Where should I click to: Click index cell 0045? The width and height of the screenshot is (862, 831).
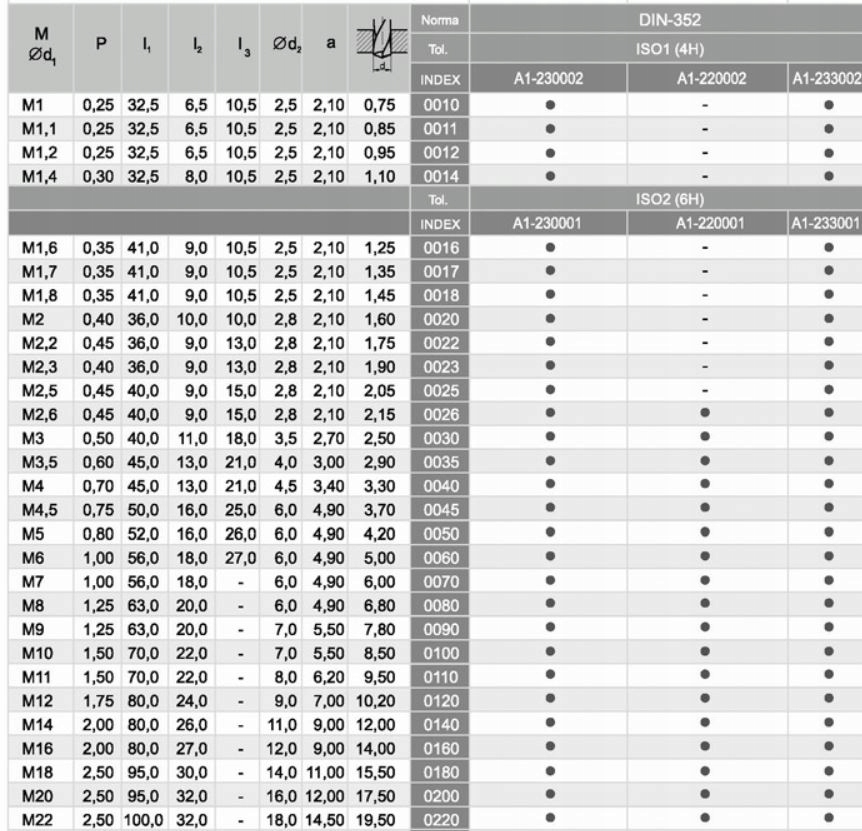(440, 510)
